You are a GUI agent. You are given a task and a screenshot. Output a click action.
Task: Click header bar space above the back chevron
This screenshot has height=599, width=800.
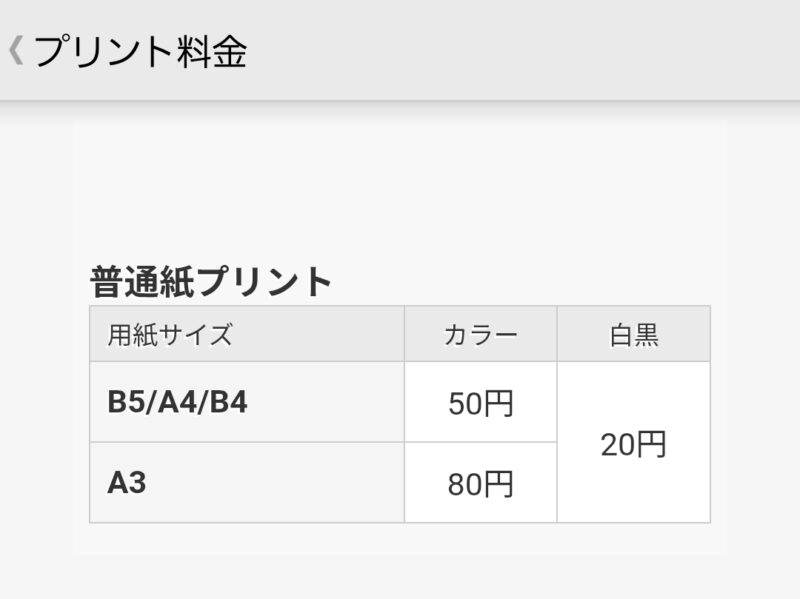click(x=15, y=14)
